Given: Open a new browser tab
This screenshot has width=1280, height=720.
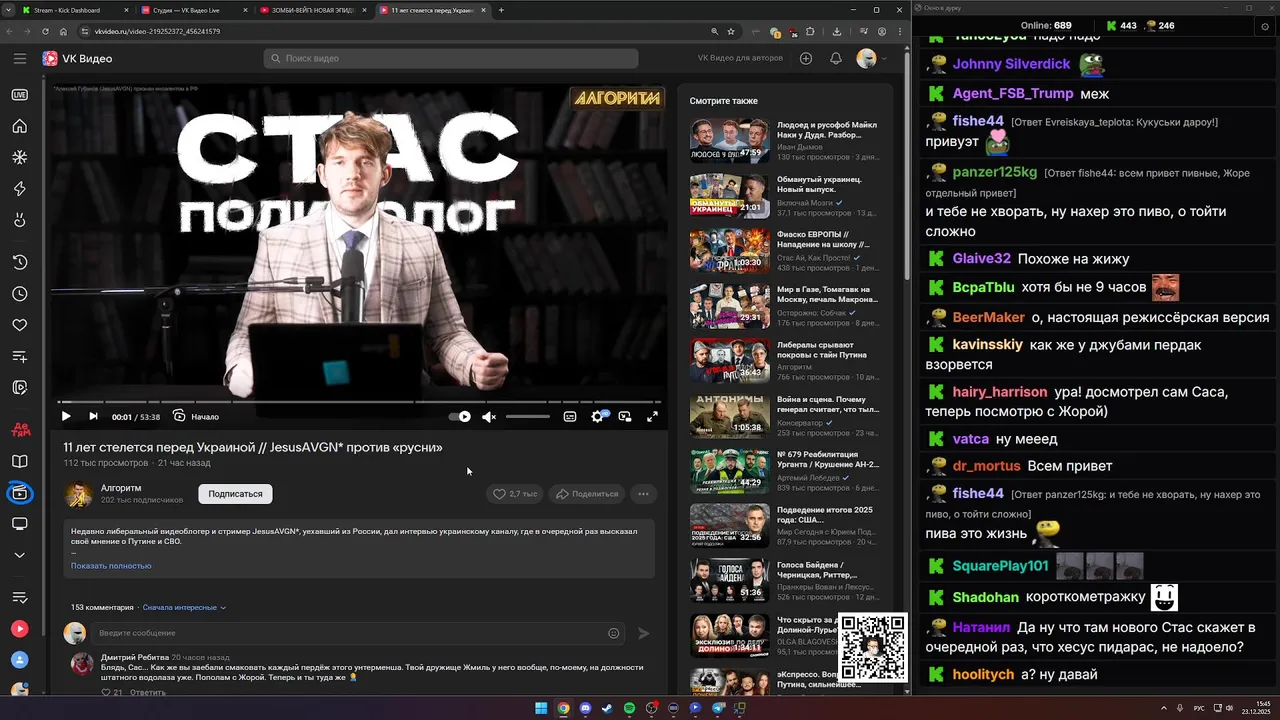Looking at the screenshot, I should pos(501,10).
